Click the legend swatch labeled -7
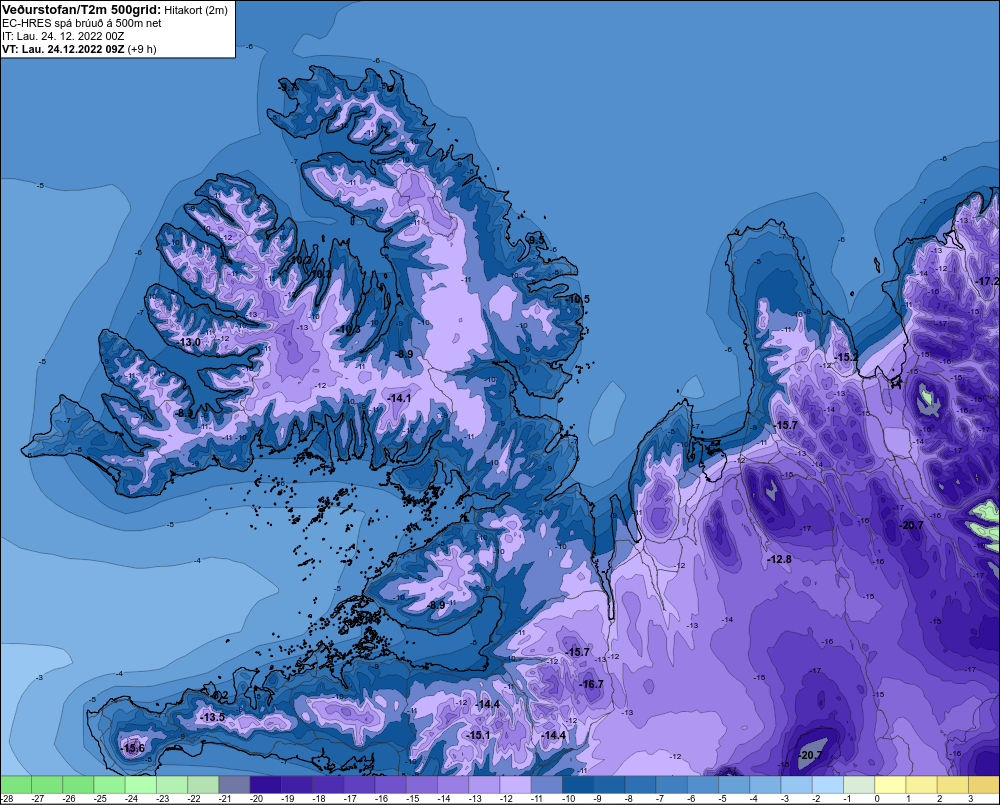1000x805 pixels. [x=672, y=784]
